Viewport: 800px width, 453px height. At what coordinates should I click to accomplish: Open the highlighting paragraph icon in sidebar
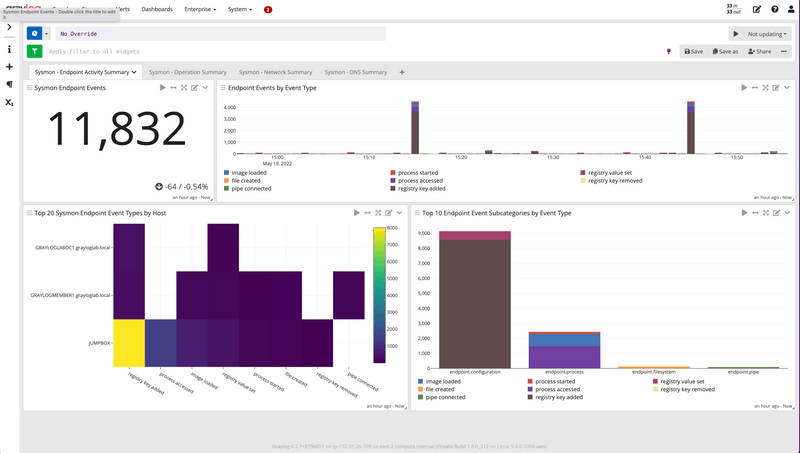click(x=9, y=84)
